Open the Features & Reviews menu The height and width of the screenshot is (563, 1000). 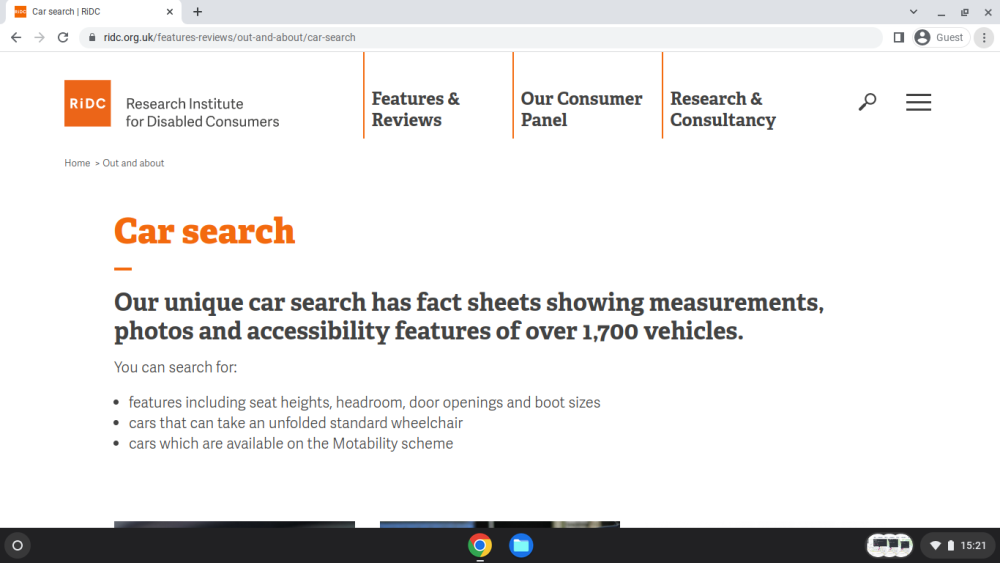click(416, 109)
